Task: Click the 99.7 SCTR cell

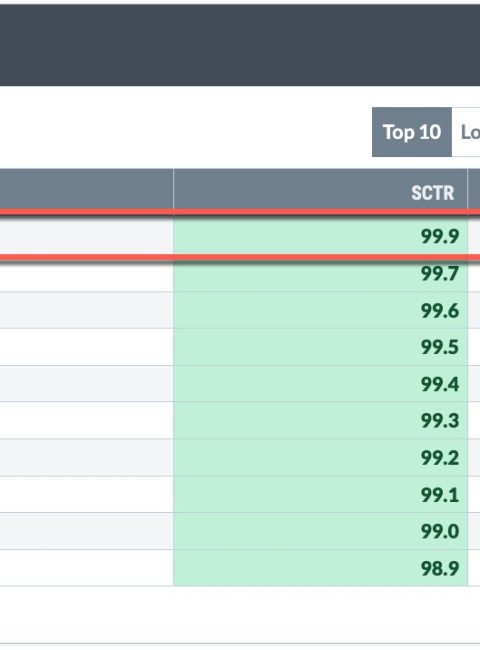Action: [x=320, y=274]
